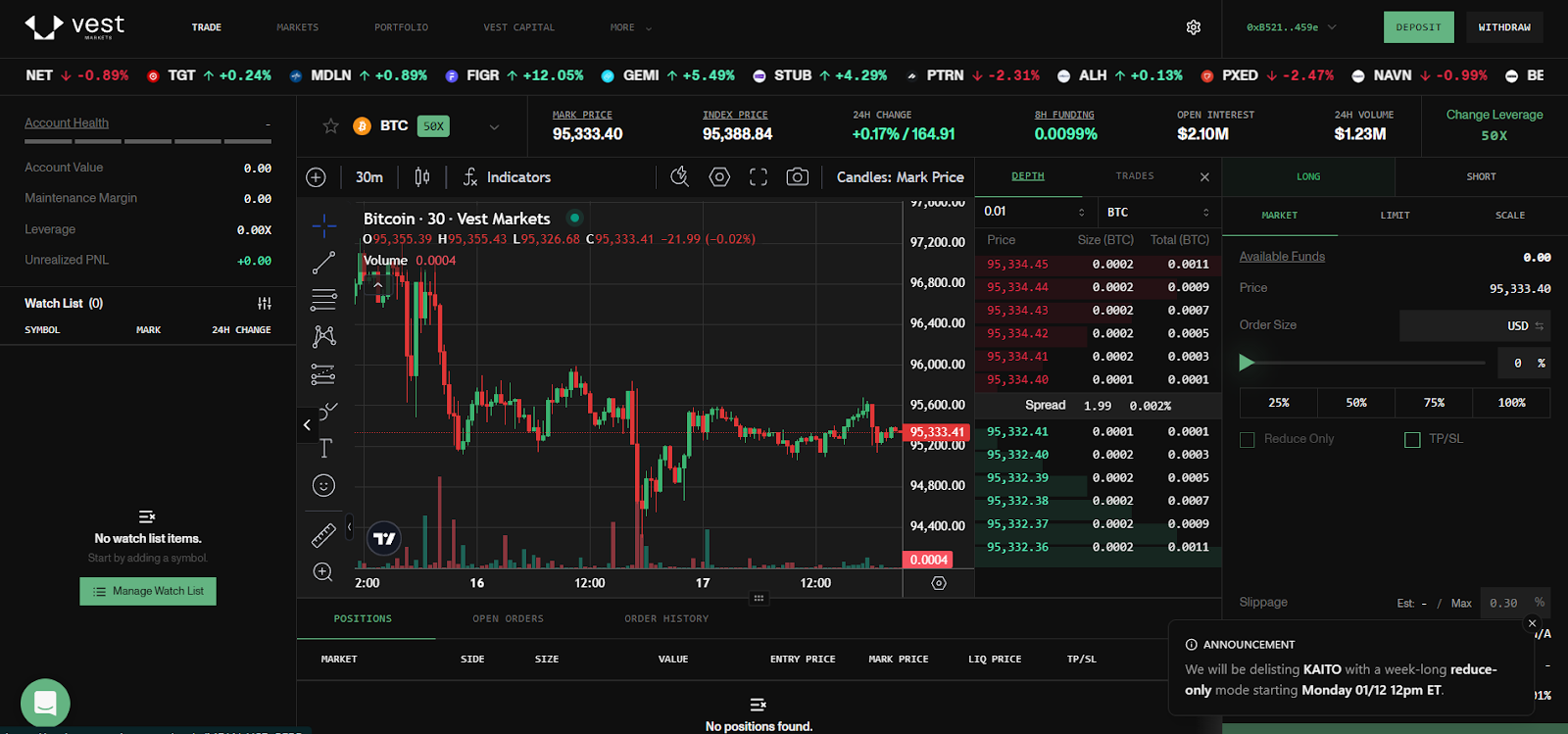Change the 0.01 price grouping dropdown

click(1035, 212)
